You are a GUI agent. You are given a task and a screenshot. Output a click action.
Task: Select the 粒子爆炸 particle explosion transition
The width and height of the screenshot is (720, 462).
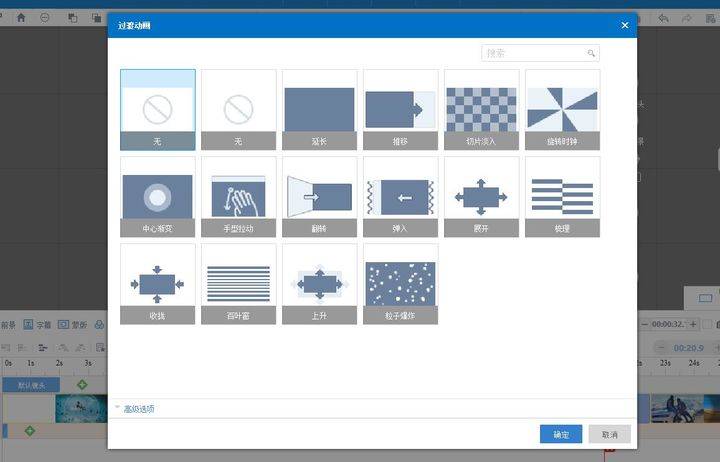pyautogui.click(x=400, y=284)
